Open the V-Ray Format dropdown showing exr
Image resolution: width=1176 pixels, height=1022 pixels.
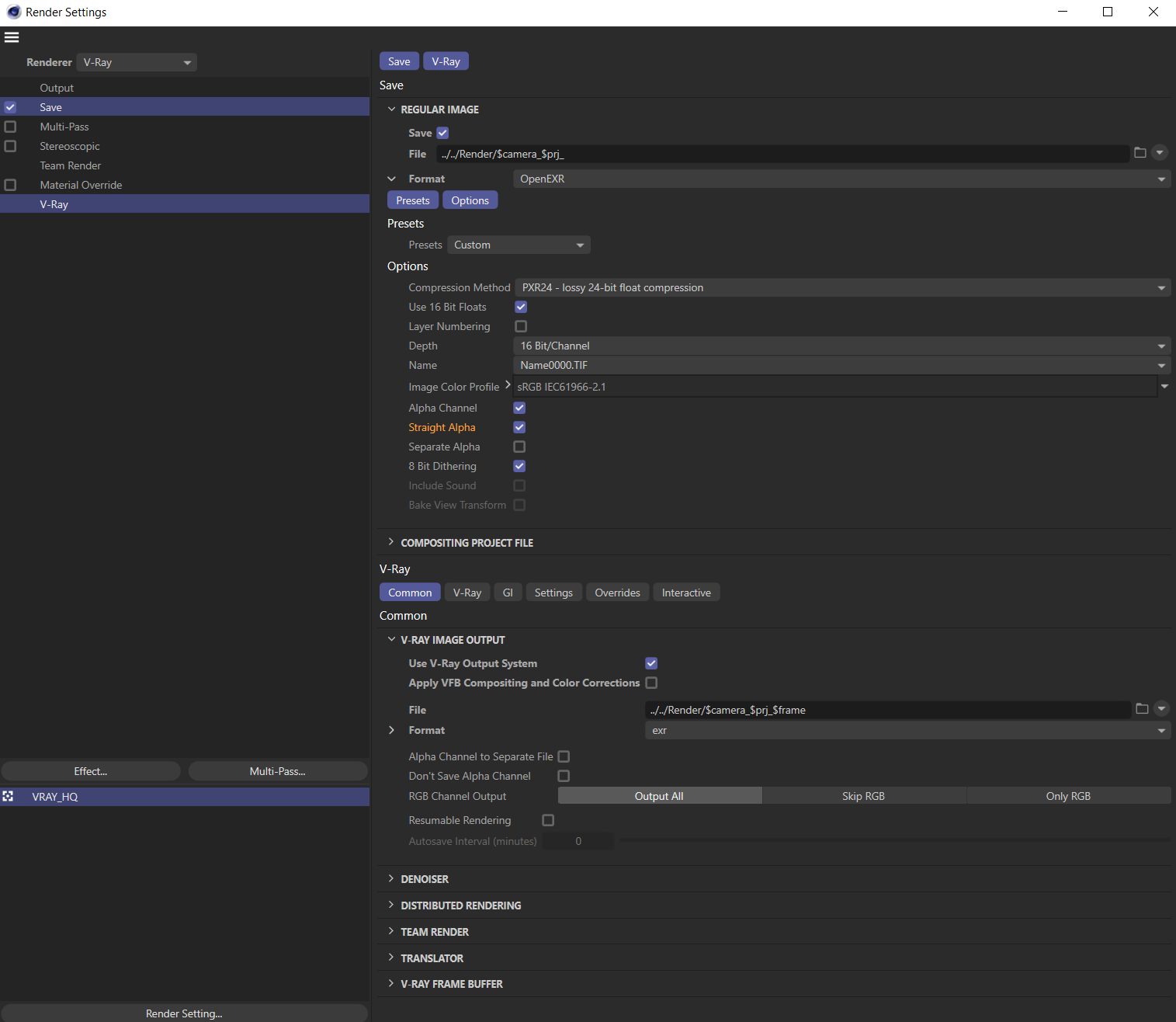tap(908, 730)
